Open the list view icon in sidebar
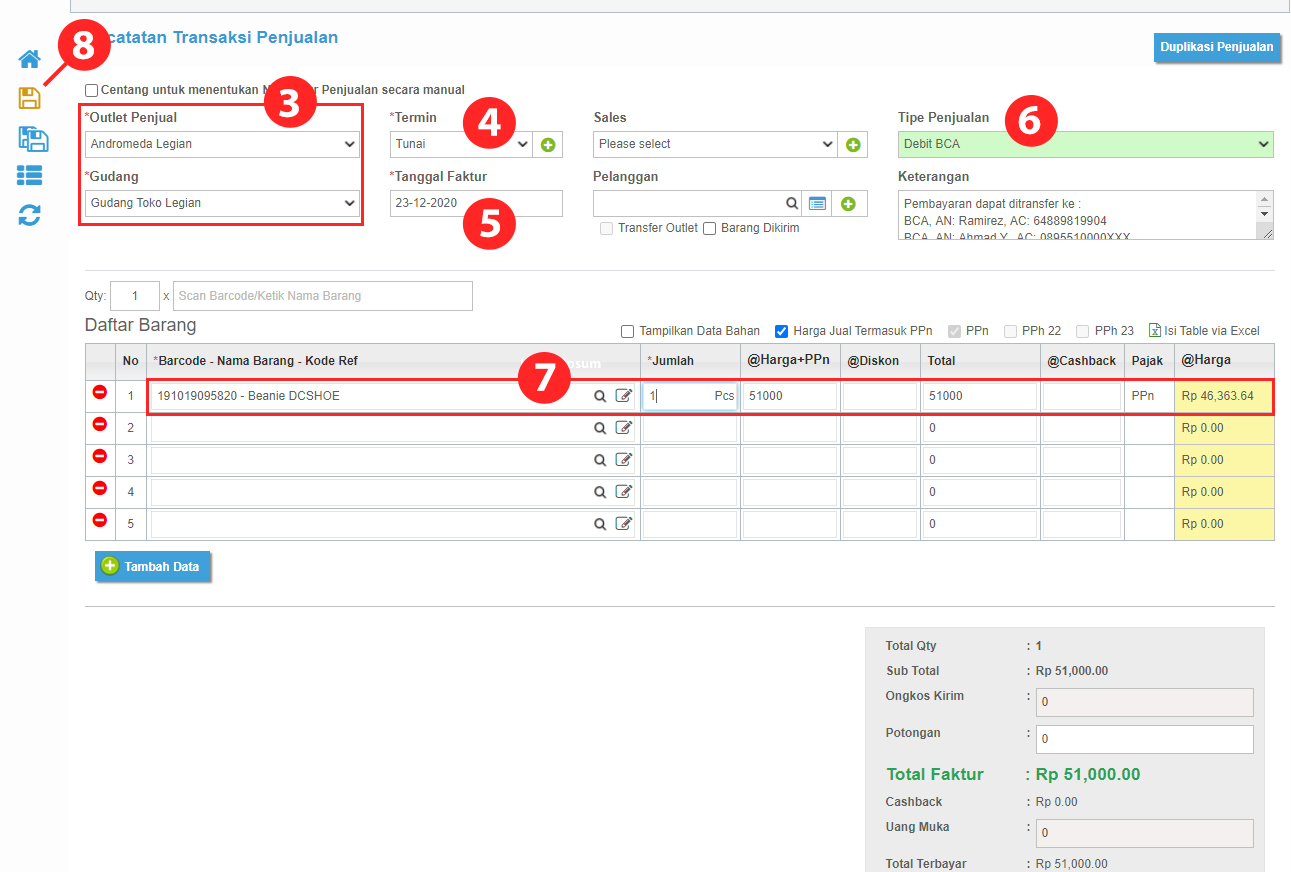The width and height of the screenshot is (1291, 872). 30,176
